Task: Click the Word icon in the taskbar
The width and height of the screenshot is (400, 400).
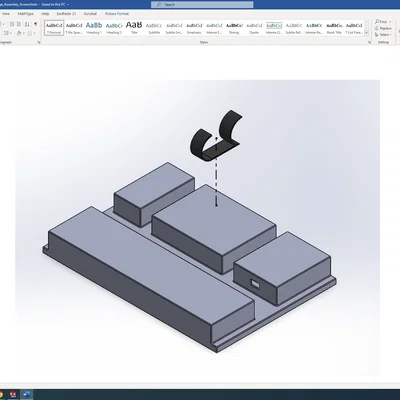Action: pos(27,395)
